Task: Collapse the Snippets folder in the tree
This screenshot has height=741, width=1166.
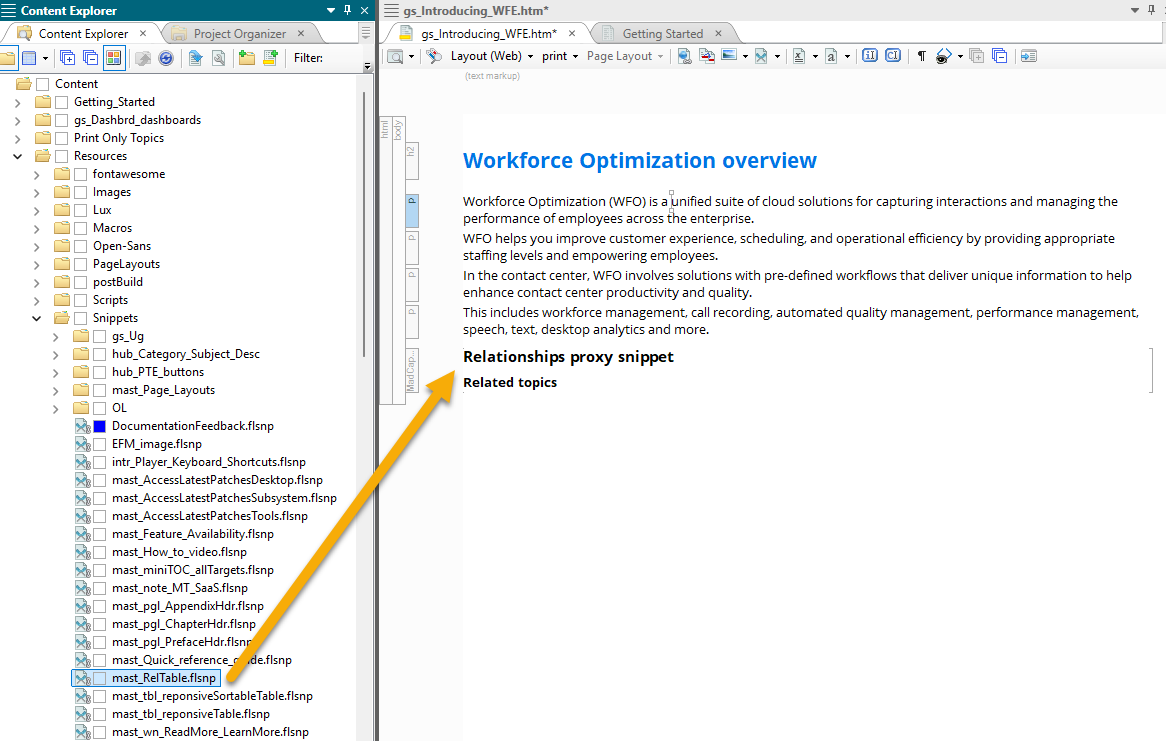Action: 37,318
